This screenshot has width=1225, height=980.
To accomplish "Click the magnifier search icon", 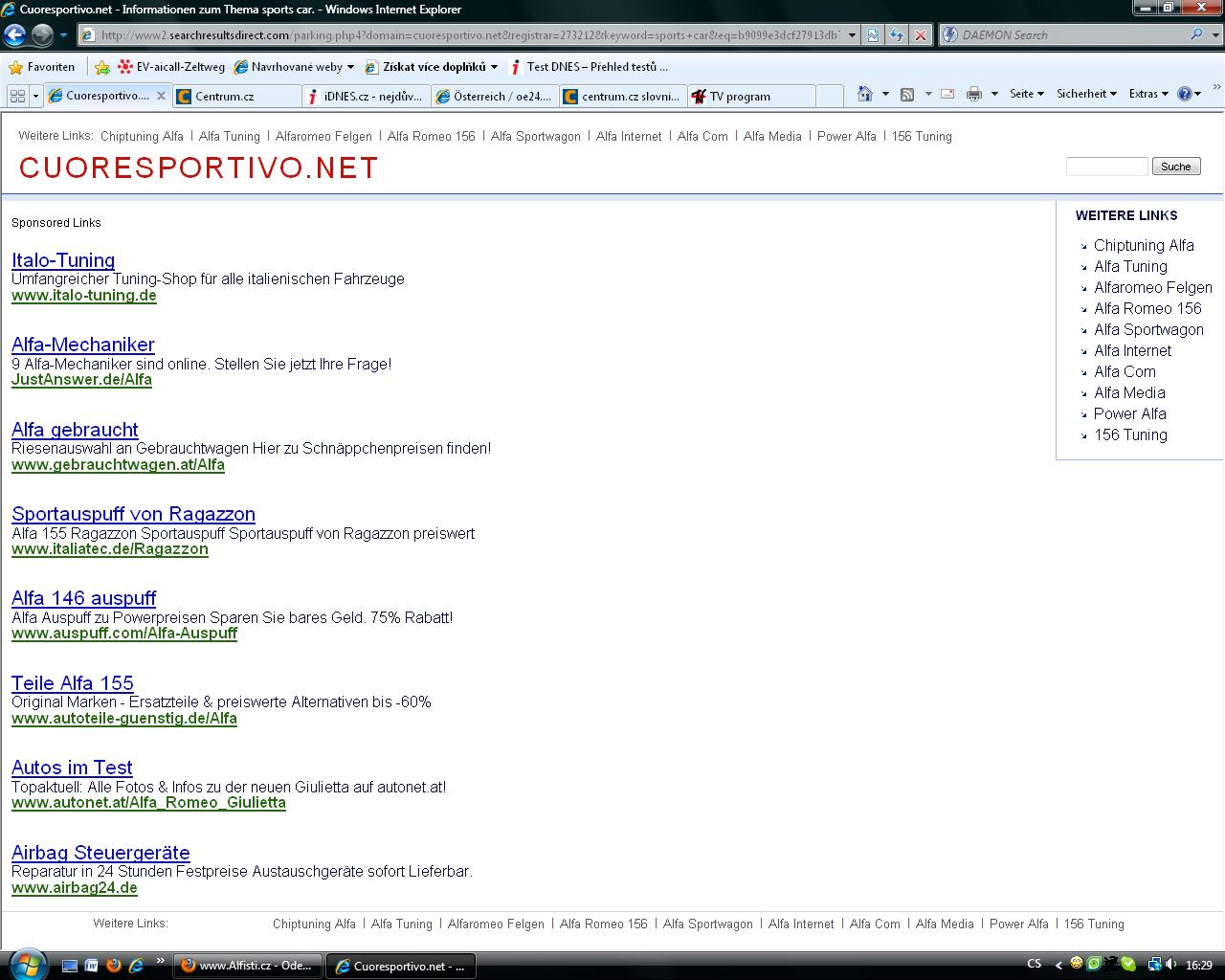I will click(x=1196, y=34).
